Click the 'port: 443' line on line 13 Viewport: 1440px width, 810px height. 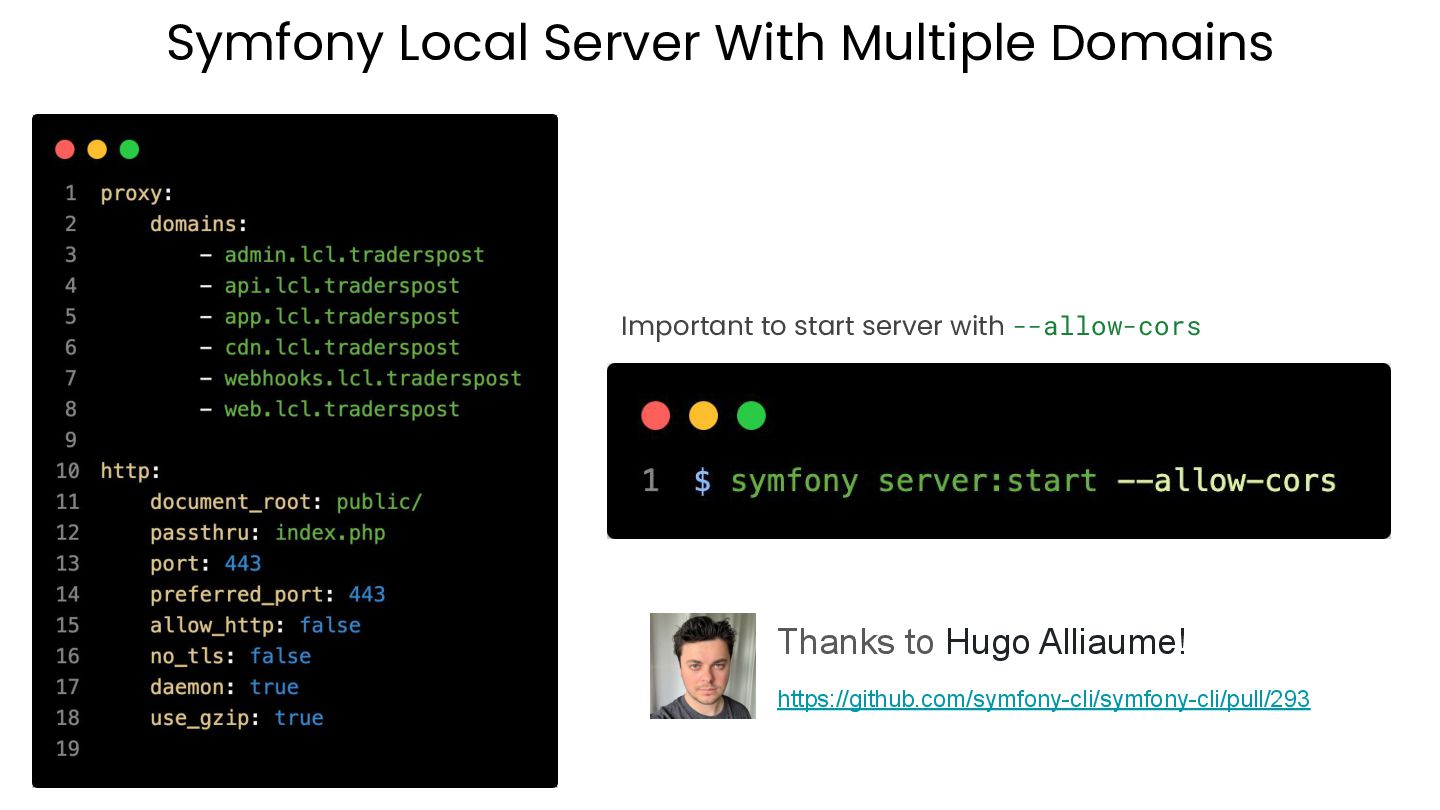(205, 564)
